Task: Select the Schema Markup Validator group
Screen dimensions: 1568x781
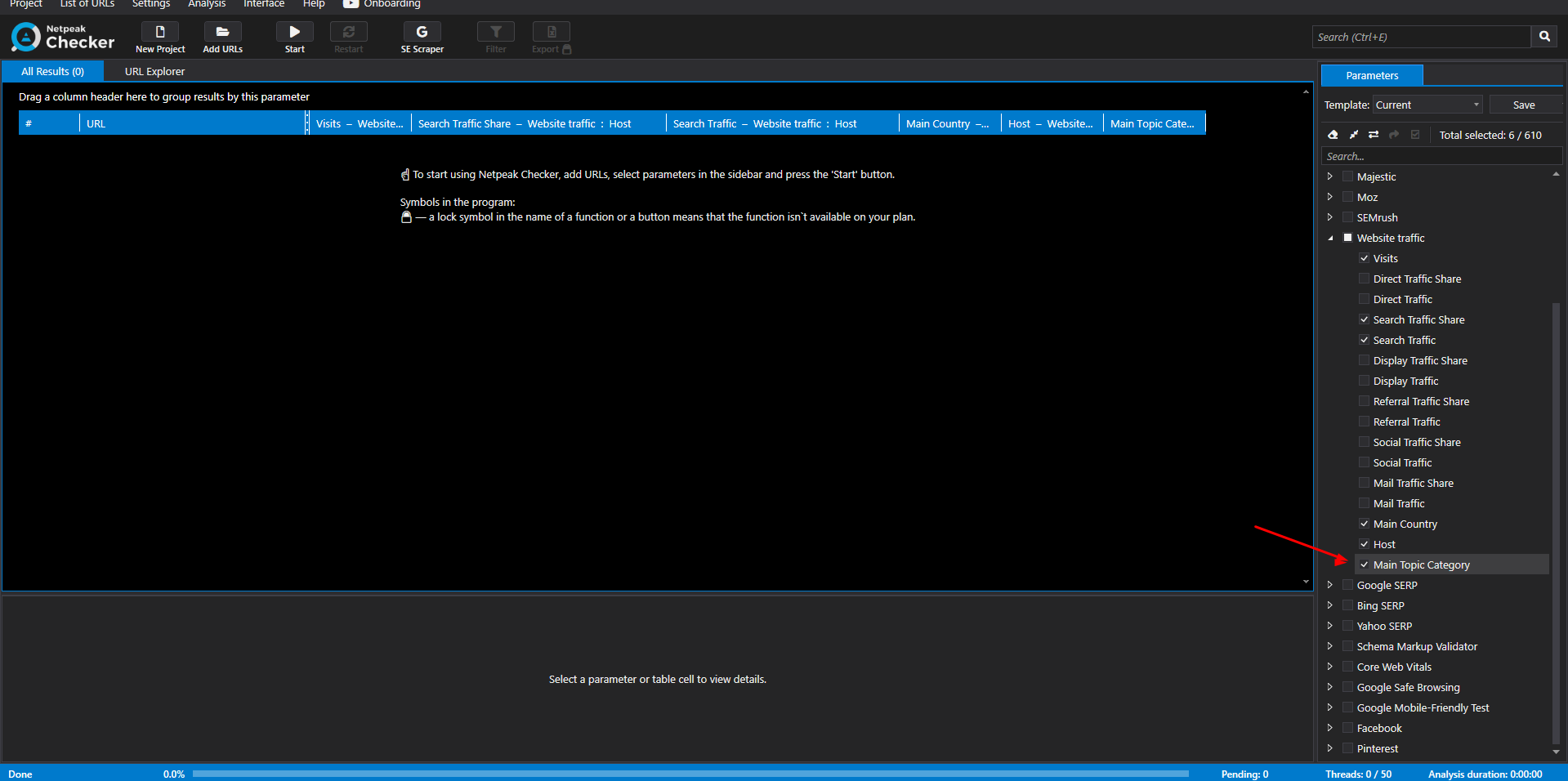Action: 1417,646
